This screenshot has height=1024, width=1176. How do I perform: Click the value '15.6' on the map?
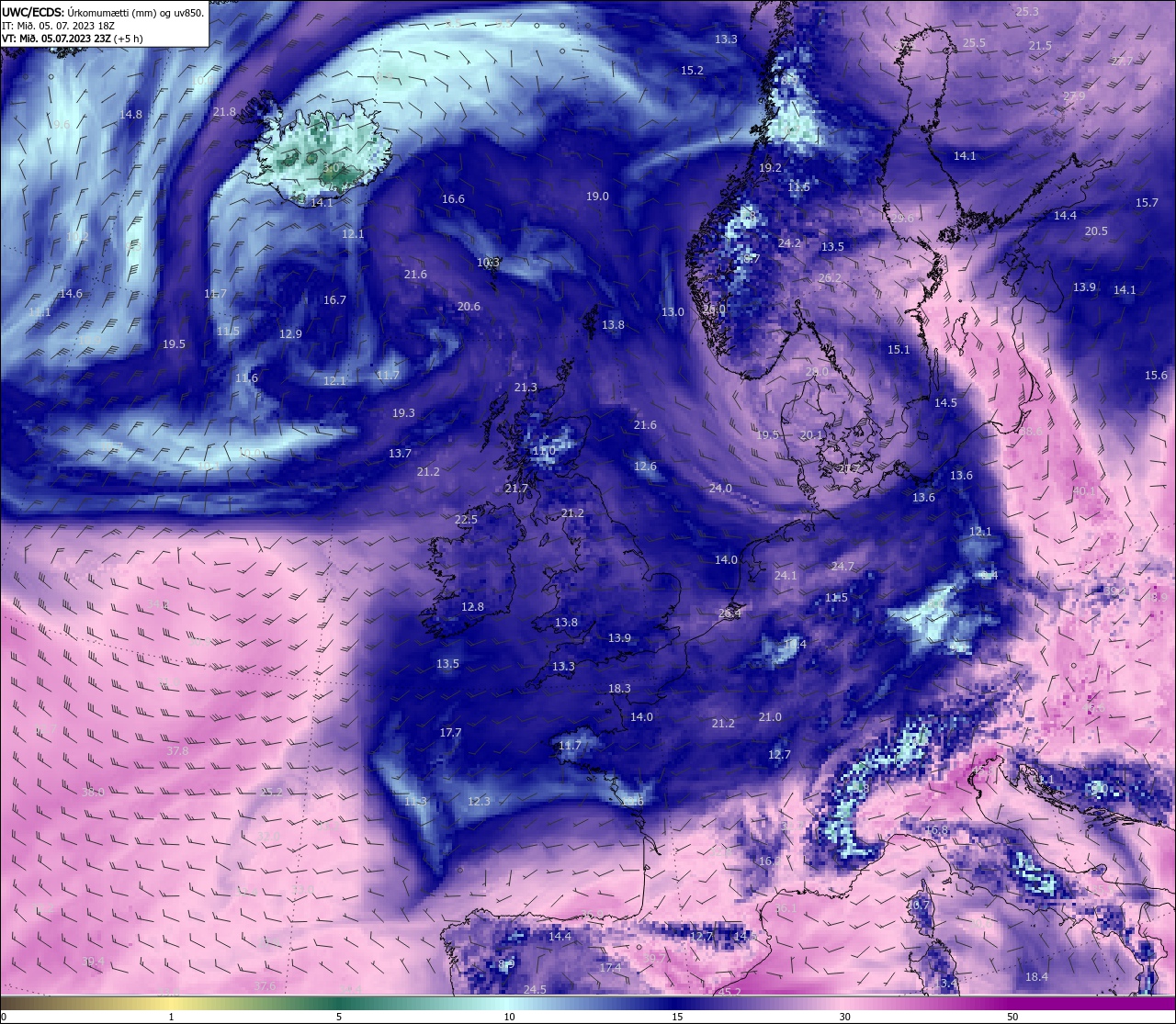pyautogui.click(x=1156, y=376)
